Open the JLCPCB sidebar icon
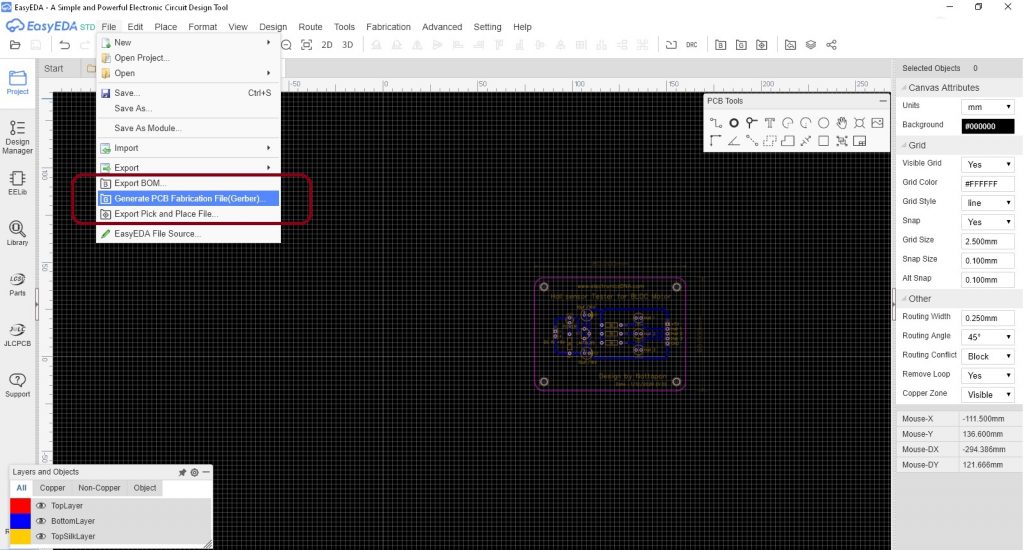Viewport: 1024px width, 550px height. click(x=18, y=334)
